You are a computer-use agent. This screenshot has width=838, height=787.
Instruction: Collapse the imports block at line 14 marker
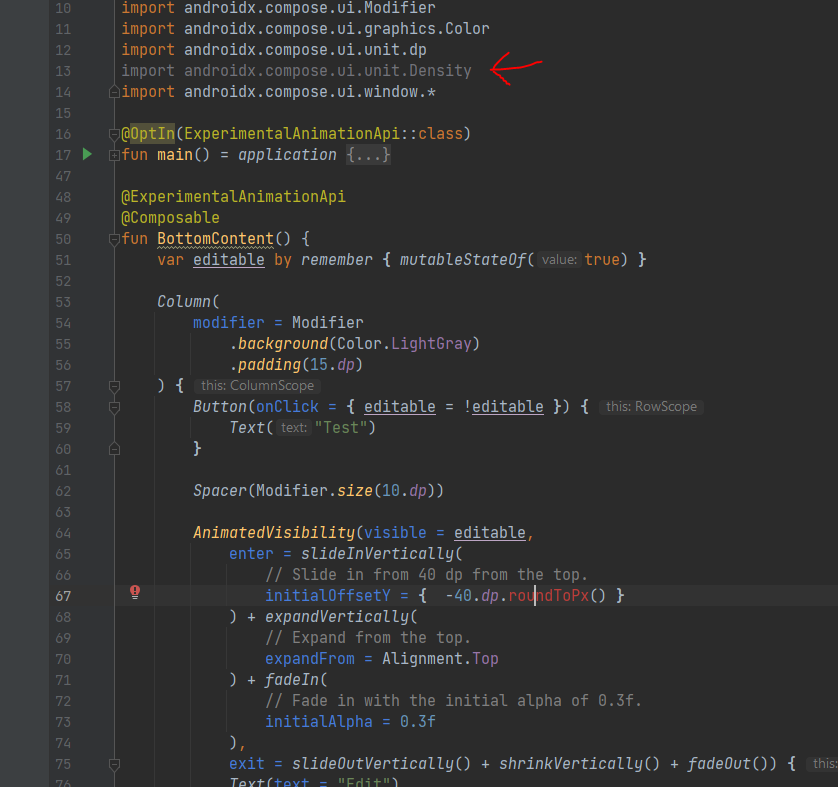114,92
